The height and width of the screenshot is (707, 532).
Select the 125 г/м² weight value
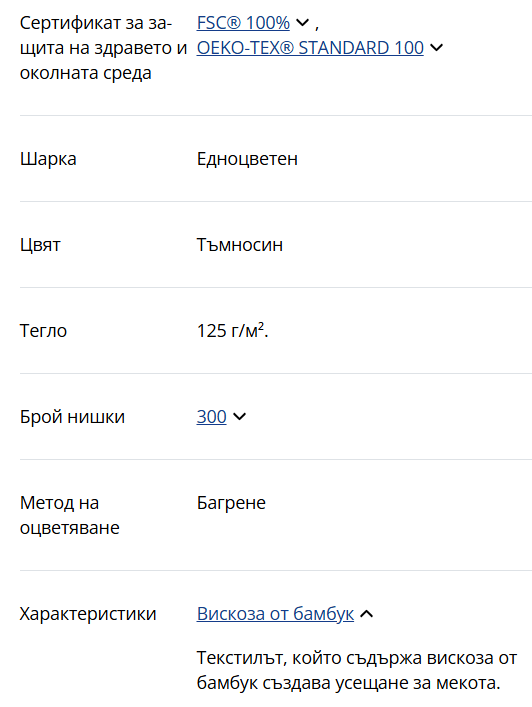[233, 331]
